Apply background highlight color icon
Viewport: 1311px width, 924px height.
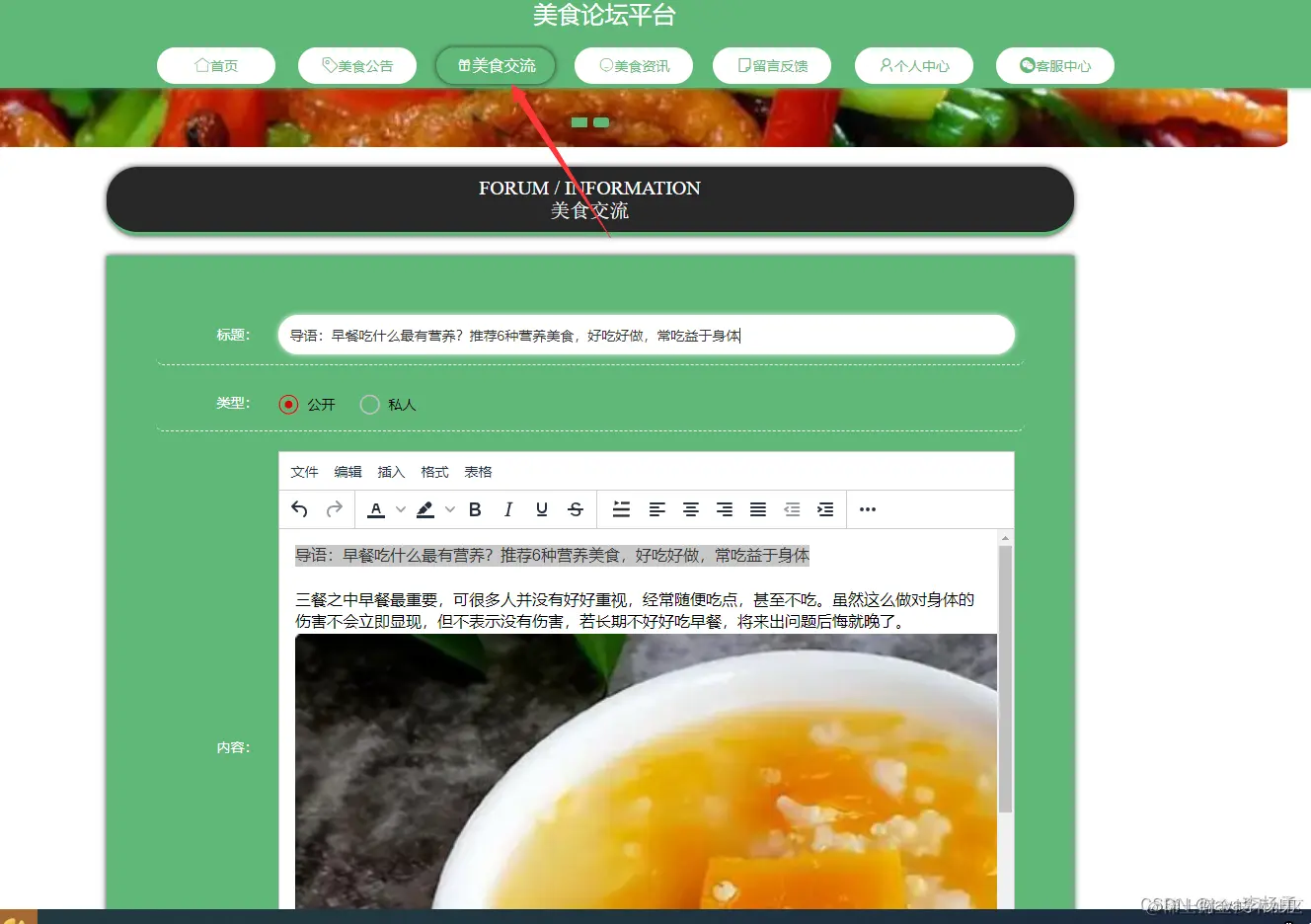(425, 509)
